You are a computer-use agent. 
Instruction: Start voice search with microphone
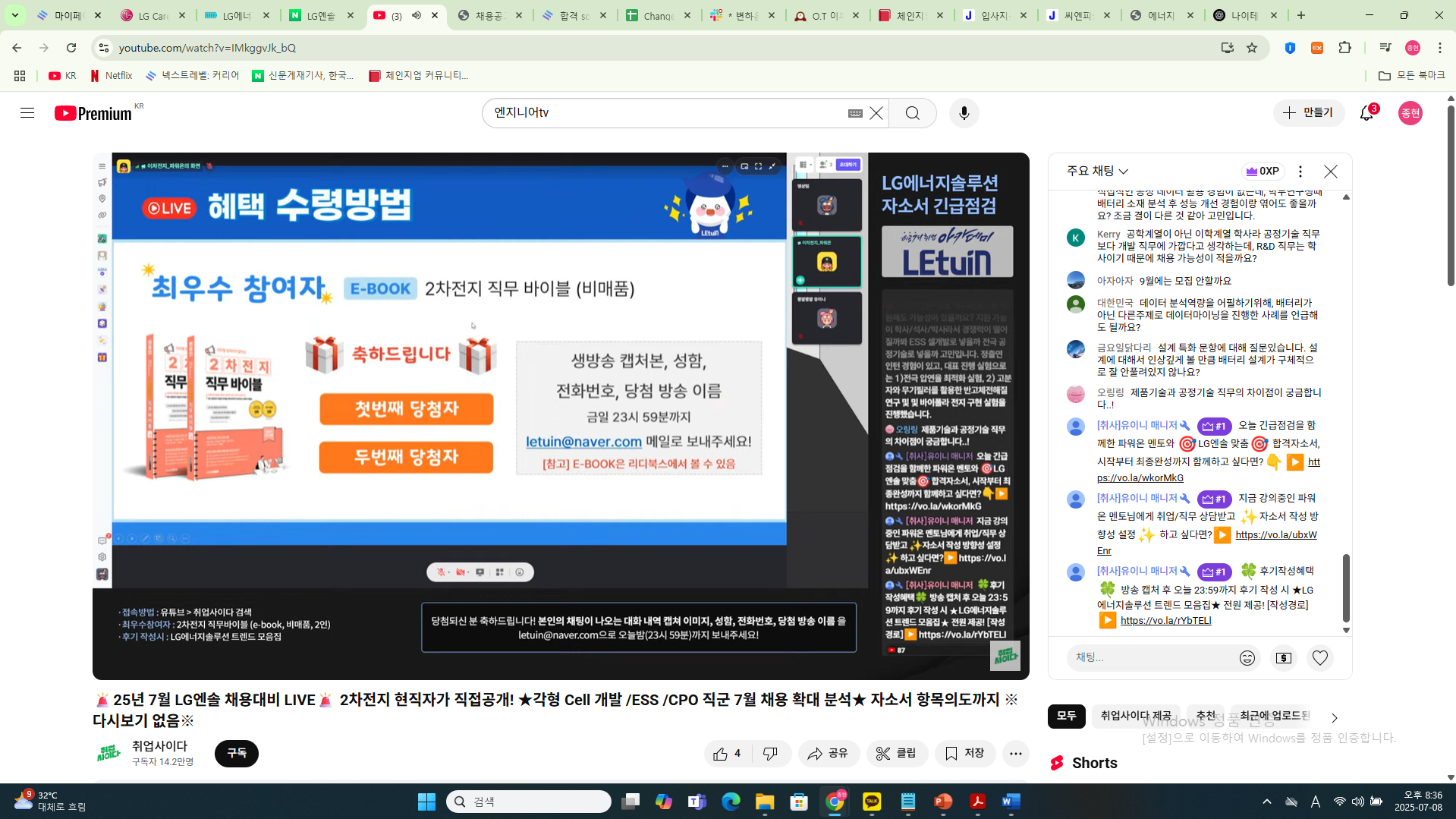click(x=964, y=113)
